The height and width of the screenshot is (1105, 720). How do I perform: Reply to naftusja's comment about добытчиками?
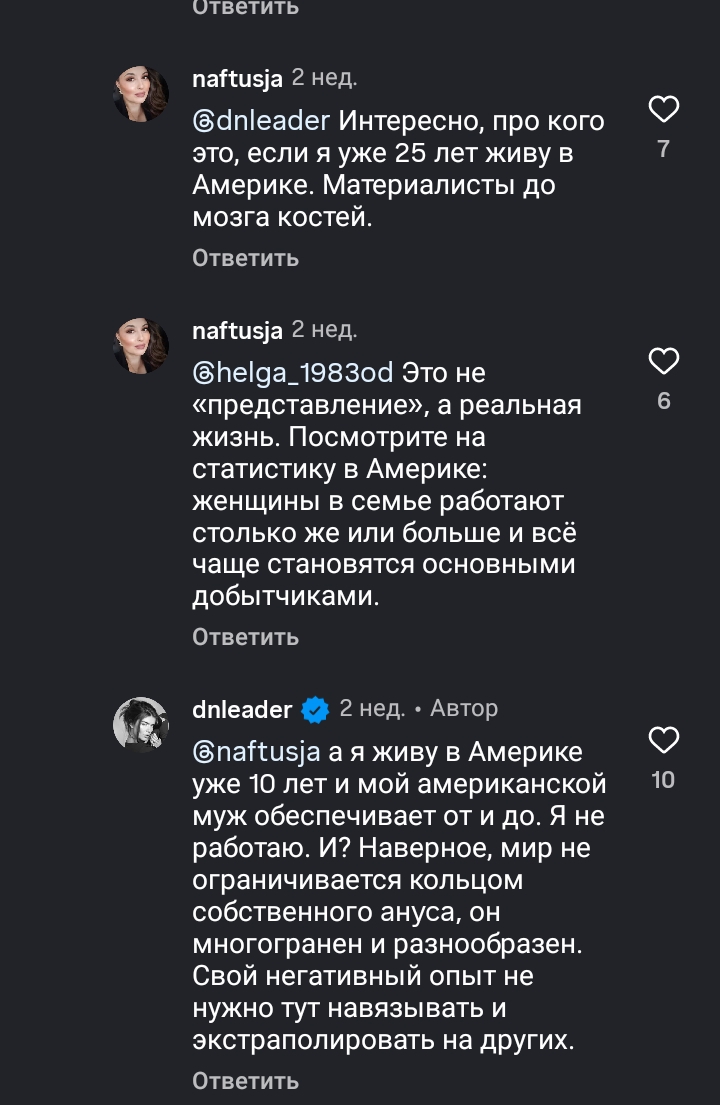coord(245,637)
